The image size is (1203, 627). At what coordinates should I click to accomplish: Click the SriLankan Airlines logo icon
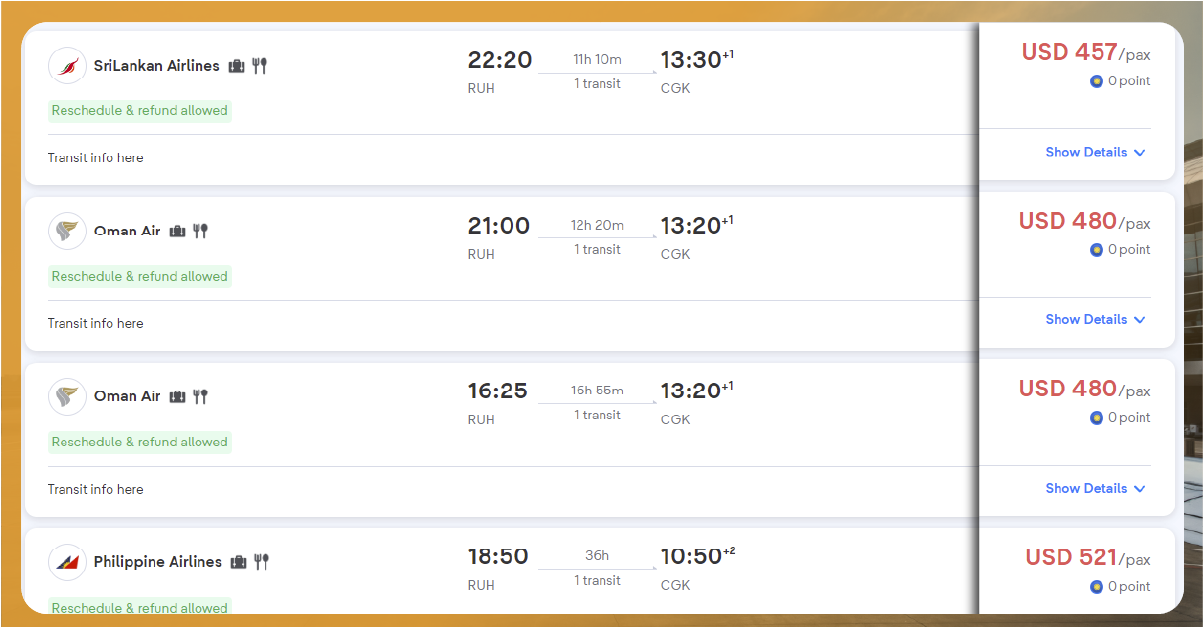coord(67,66)
